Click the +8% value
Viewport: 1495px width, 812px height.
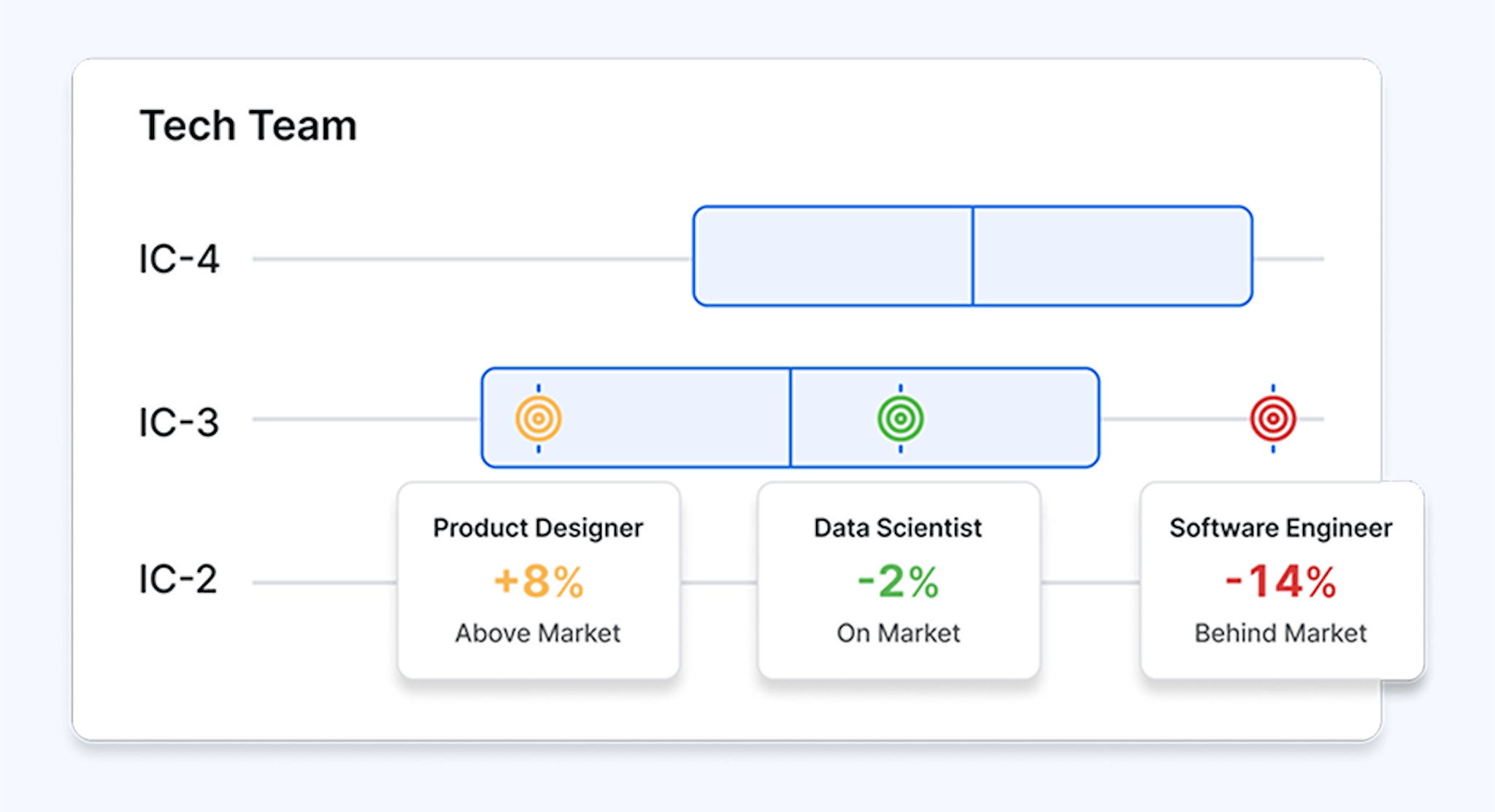(x=539, y=582)
